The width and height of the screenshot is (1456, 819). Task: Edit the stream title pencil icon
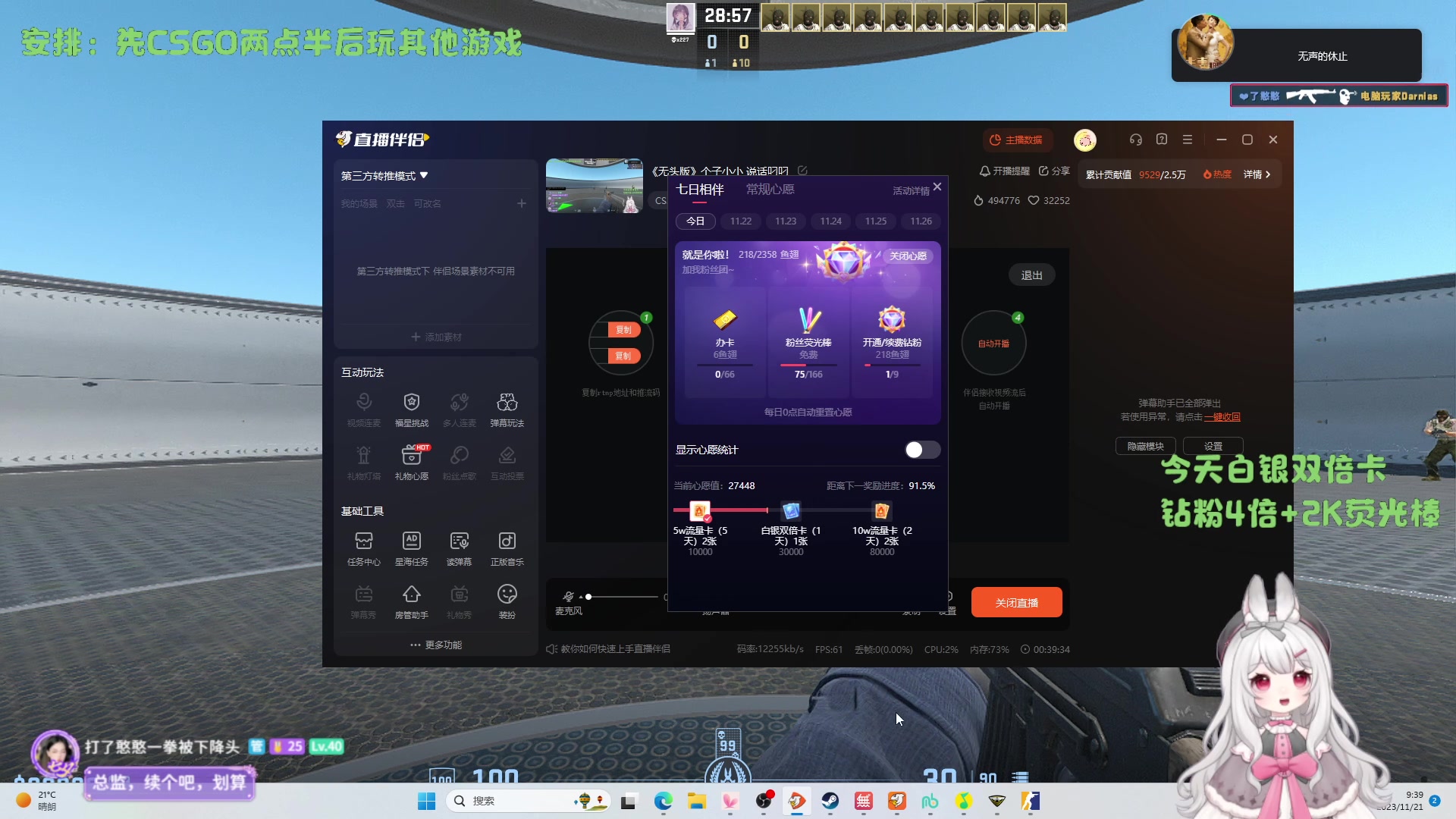[802, 171]
